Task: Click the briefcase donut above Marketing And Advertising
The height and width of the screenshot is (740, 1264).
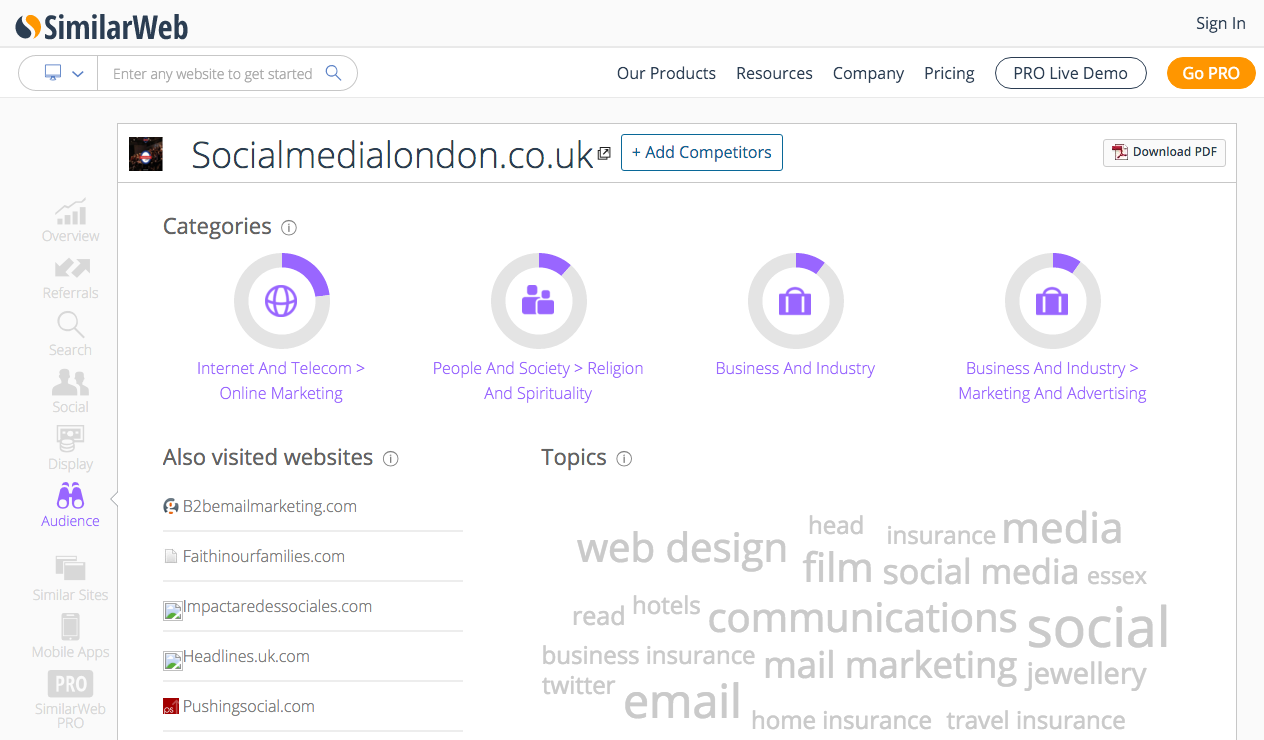Action: tap(1052, 301)
